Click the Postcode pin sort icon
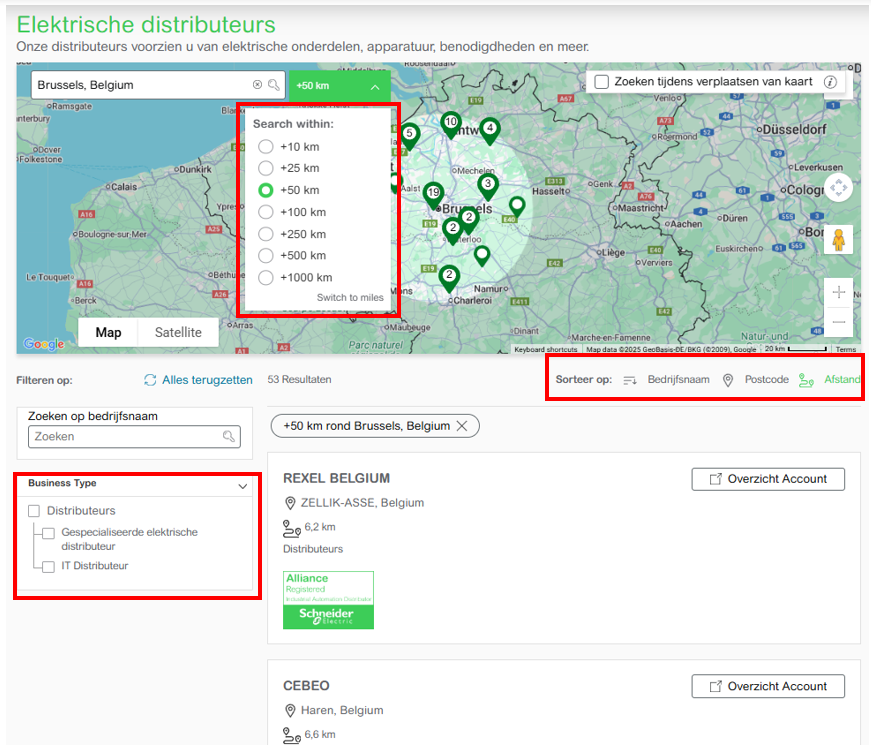The height and width of the screenshot is (750, 871). click(x=728, y=380)
